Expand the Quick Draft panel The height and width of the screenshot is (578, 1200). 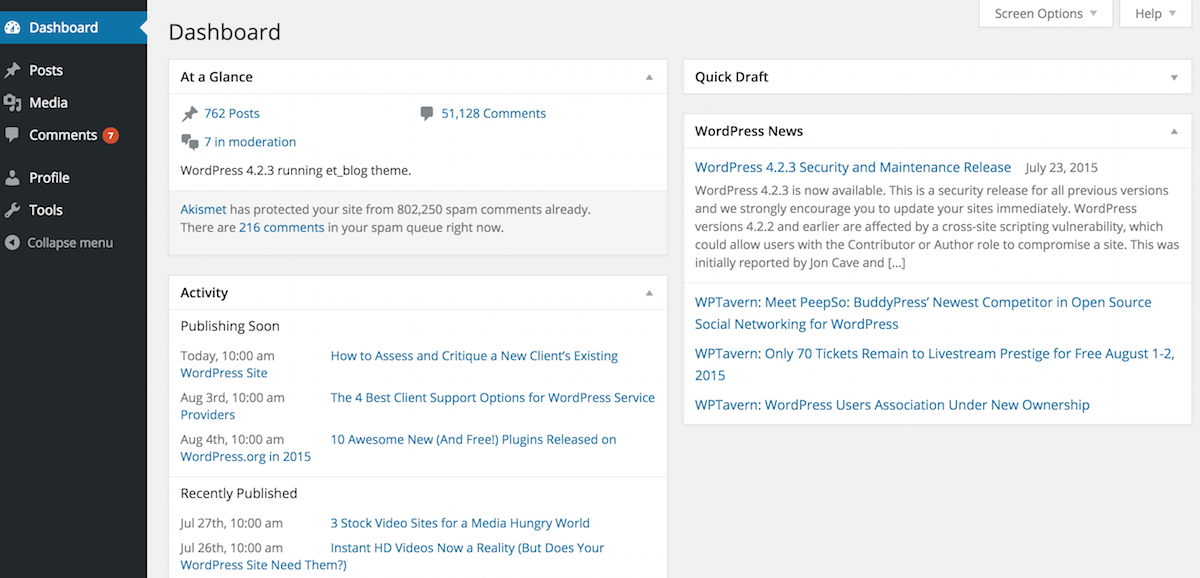click(1174, 77)
